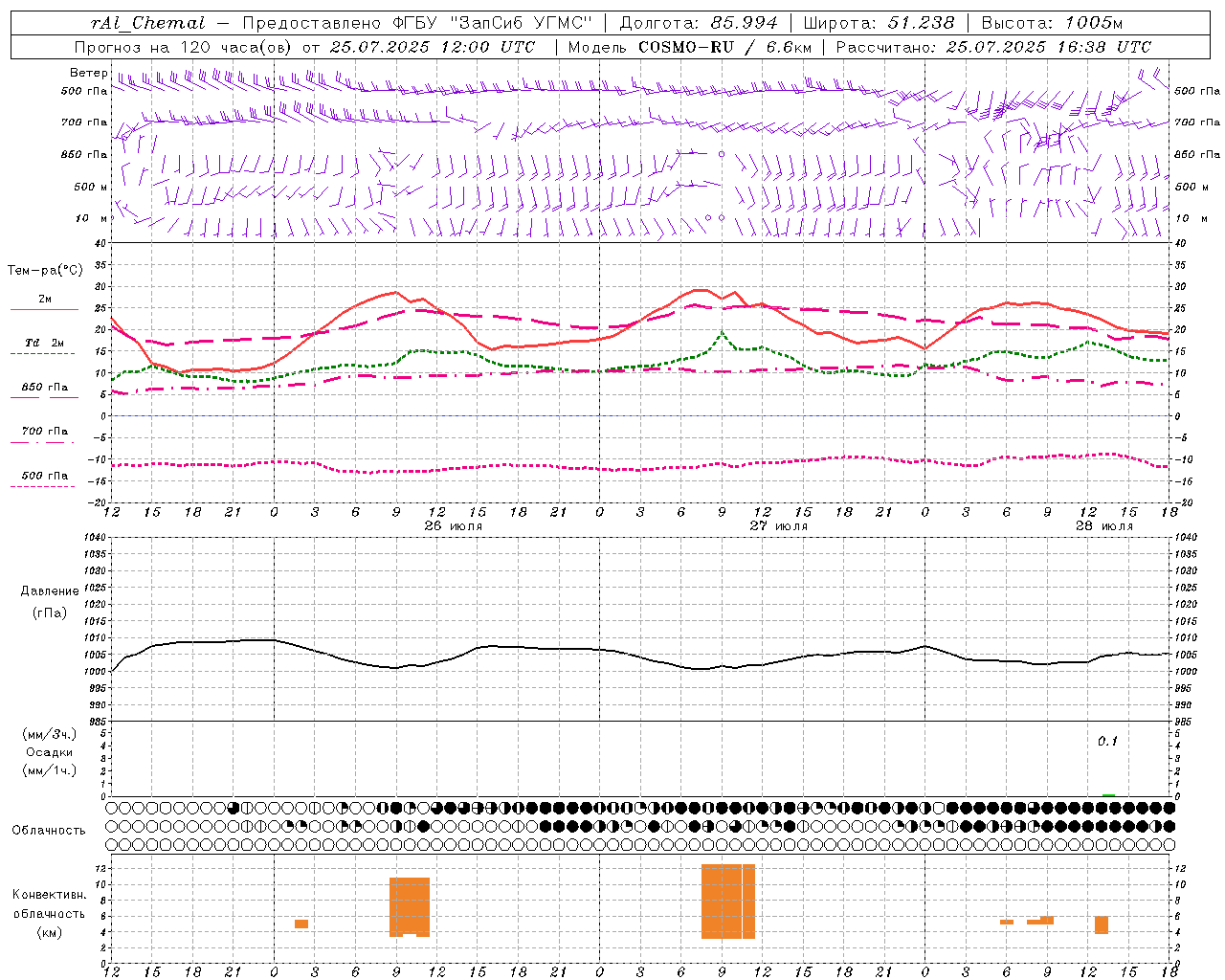This screenshot has width=1225, height=980.
Task: Click the 28 июля date label
Action: point(1104,525)
